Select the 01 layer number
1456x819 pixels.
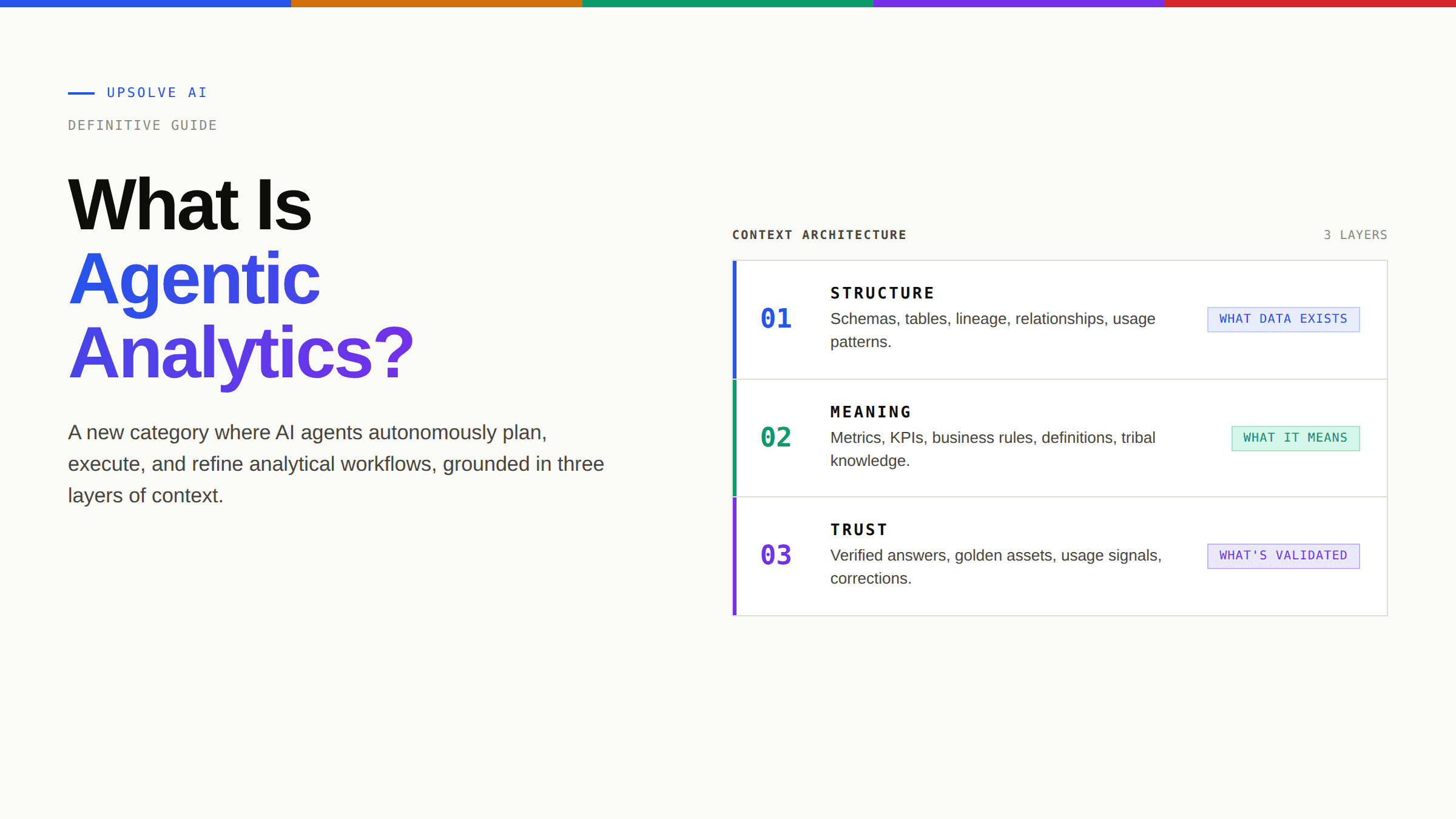click(776, 318)
